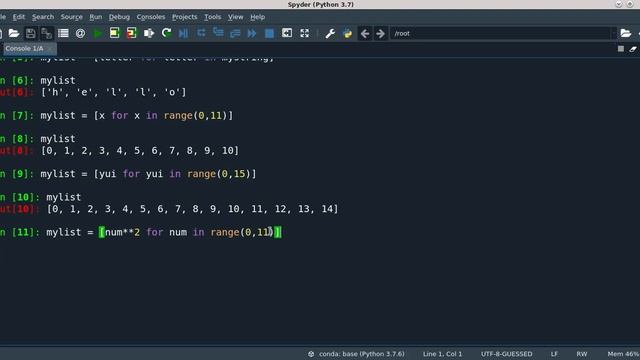
Task: Run selection or current line icon
Action: pos(149,33)
